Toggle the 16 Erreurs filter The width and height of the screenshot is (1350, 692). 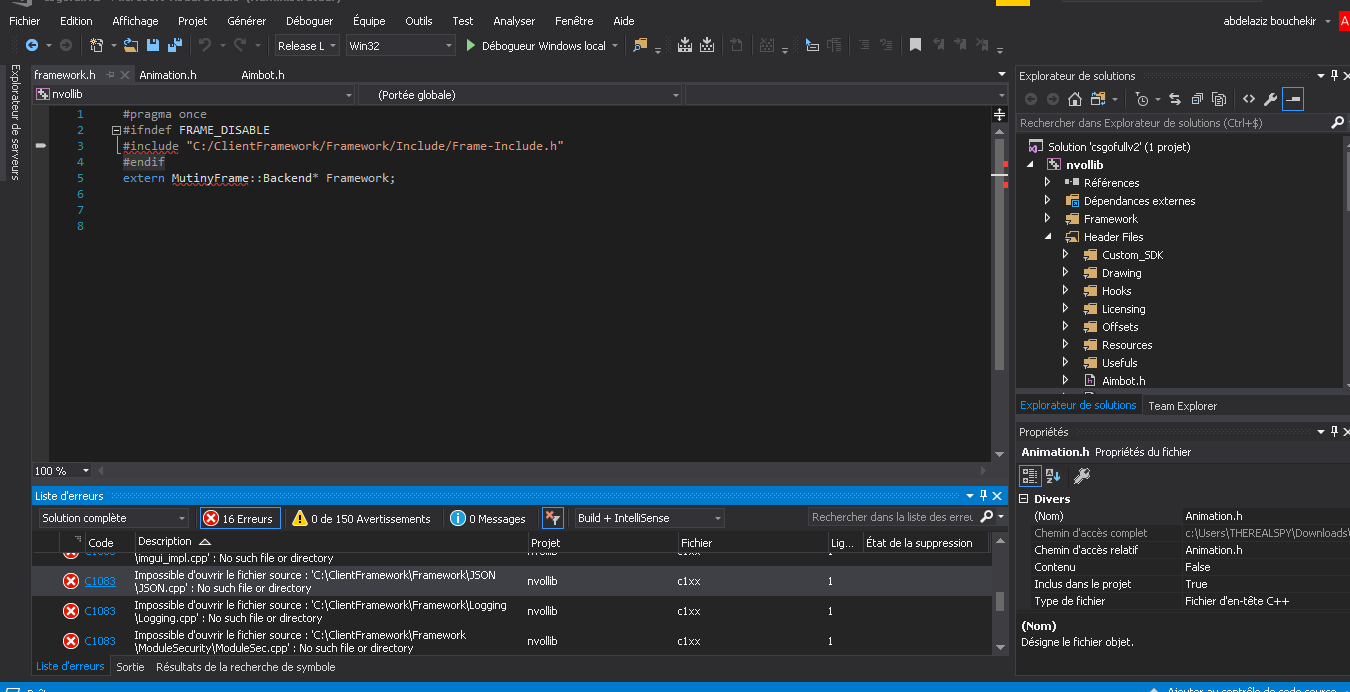[240, 518]
